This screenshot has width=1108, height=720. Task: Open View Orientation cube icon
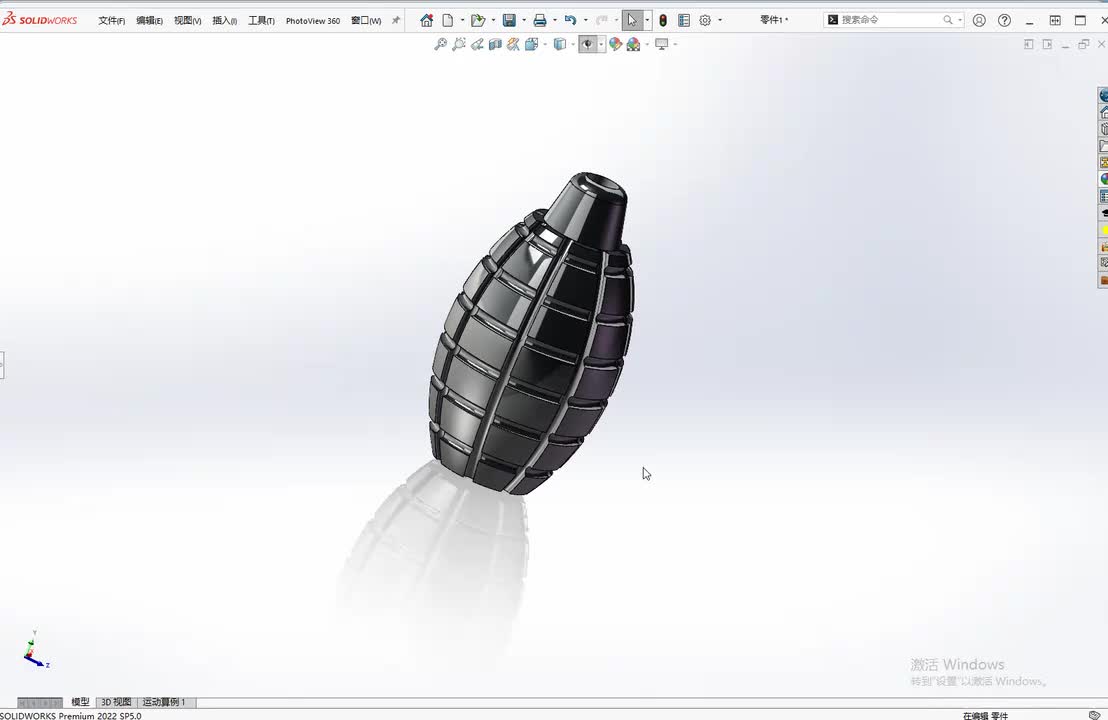[x=531, y=45]
